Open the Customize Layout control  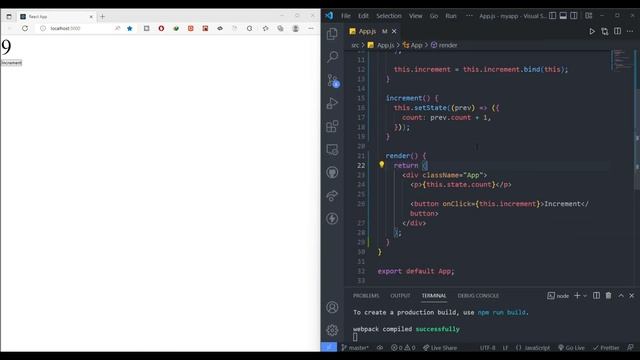[589, 16]
